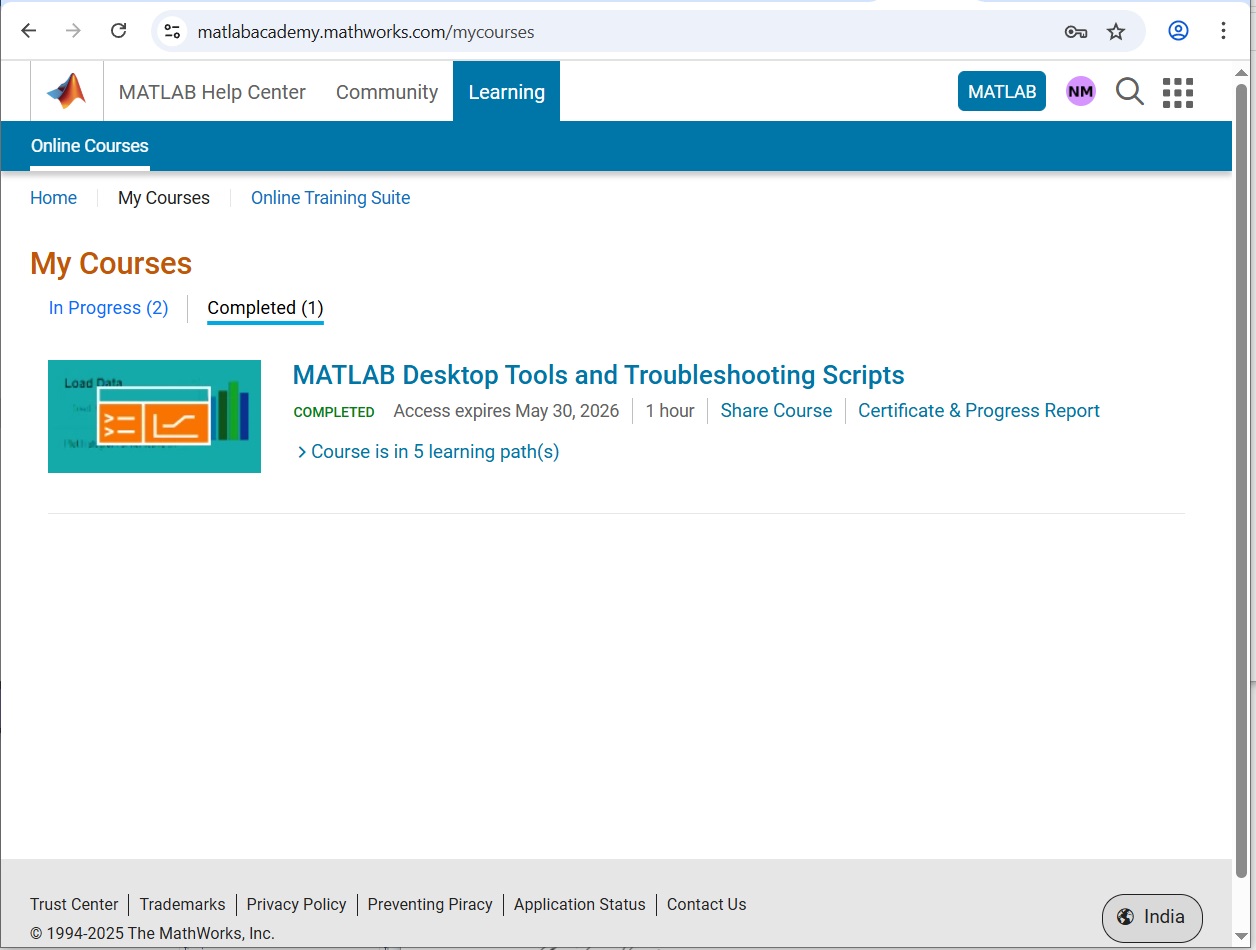Open MATLAB Desktop Tools and Troubleshooting Scripts title

[x=598, y=375]
